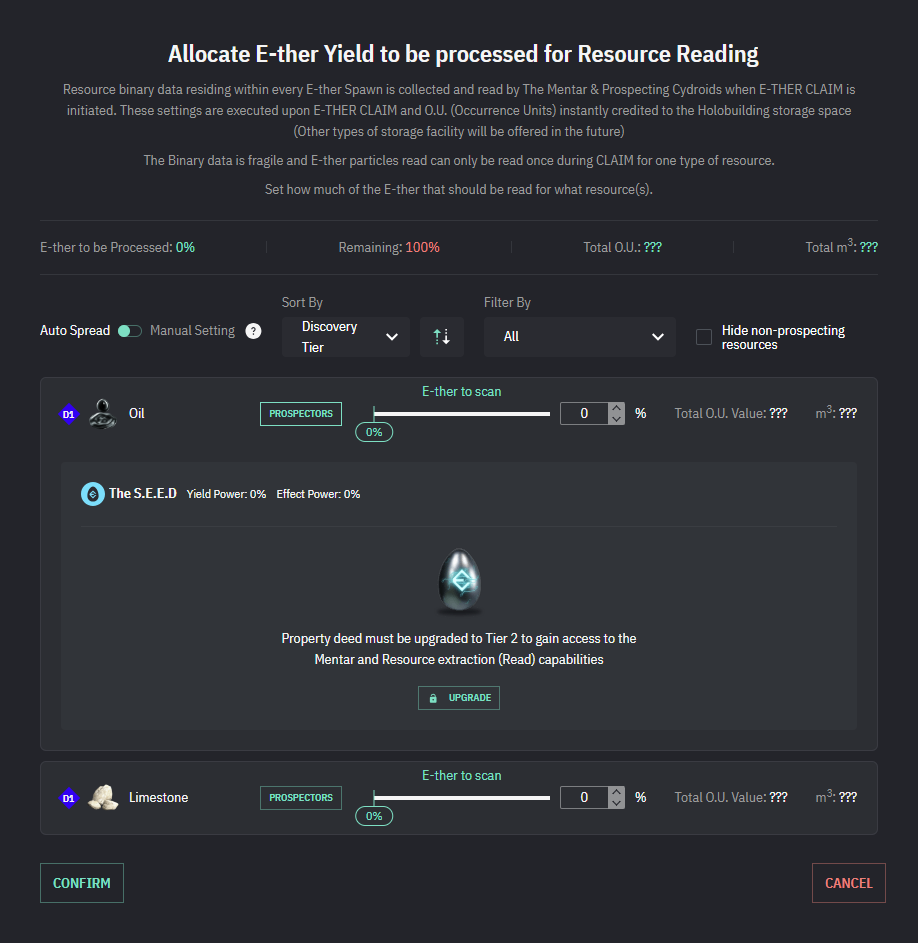Check Hide non-prospecting resources box
The image size is (918, 943).
(x=704, y=337)
